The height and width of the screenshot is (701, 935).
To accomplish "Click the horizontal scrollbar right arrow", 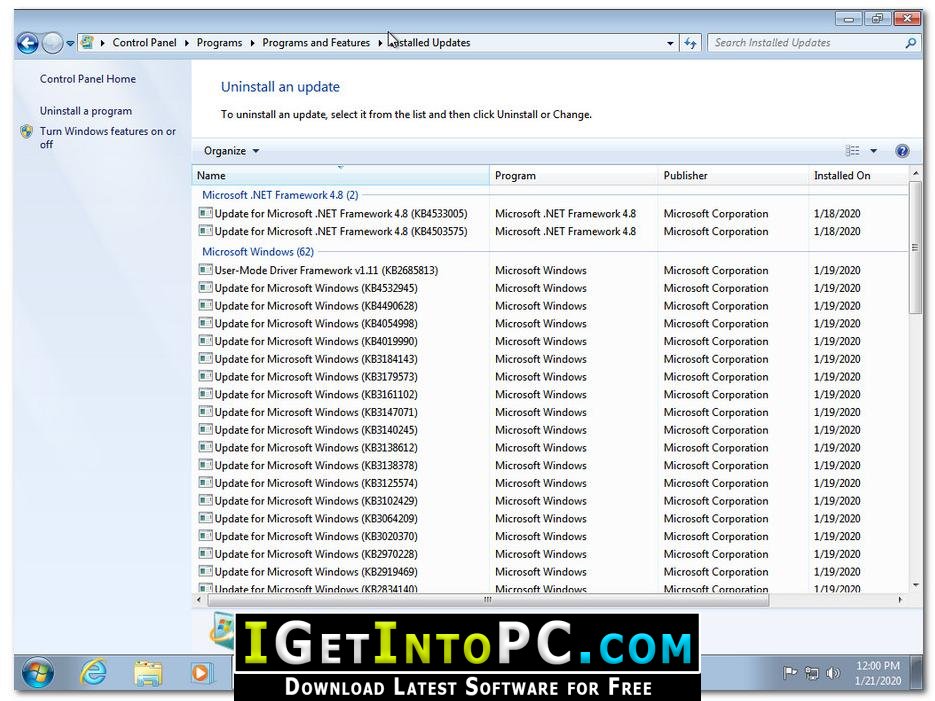I will point(900,600).
